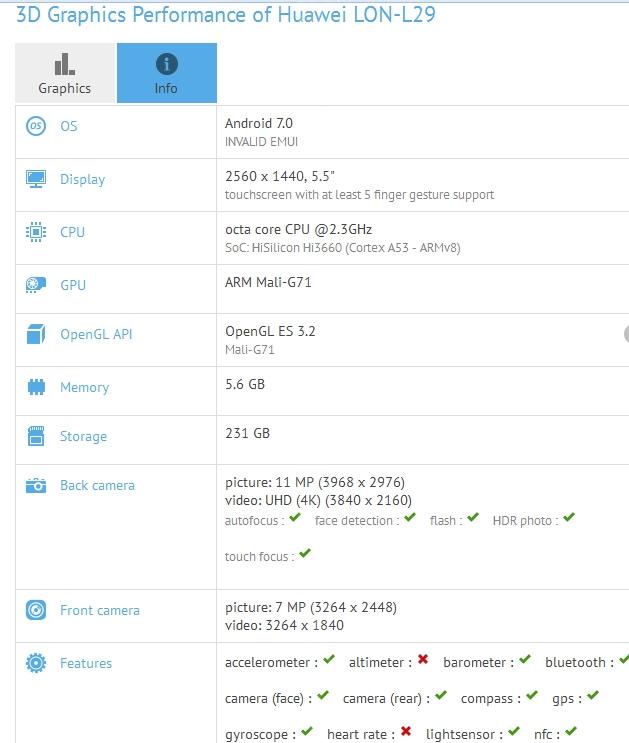Click the ARM Mali-G71 value

[x=268, y=282]
